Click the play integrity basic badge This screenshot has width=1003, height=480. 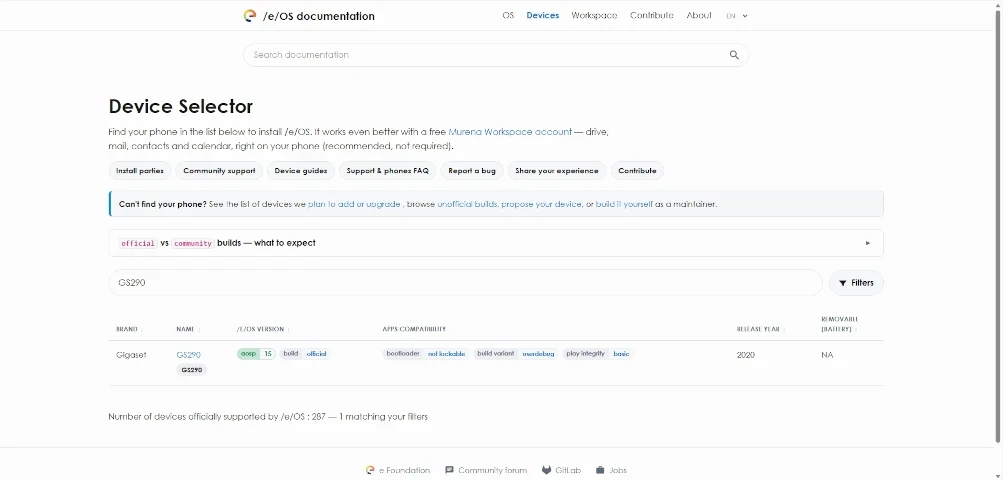click(597, 354)
